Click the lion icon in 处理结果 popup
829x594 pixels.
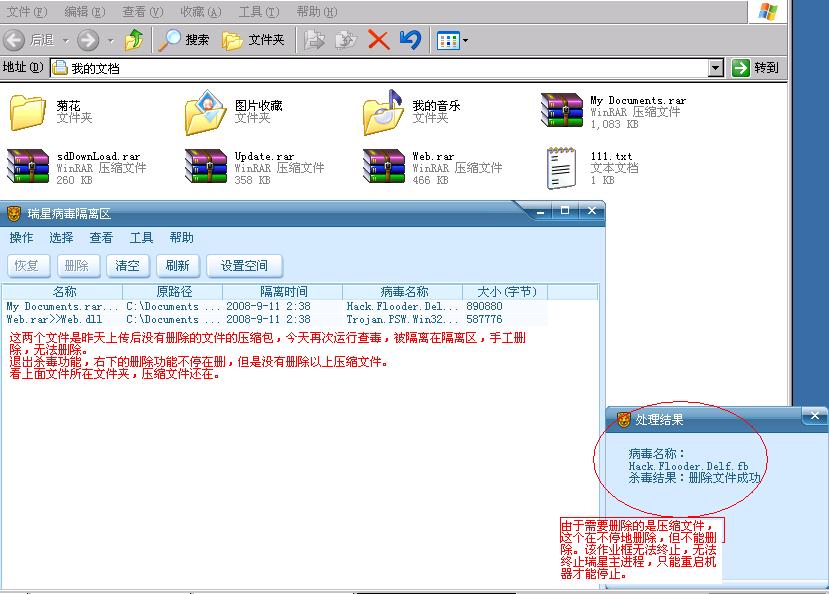[x=624, y=420]
